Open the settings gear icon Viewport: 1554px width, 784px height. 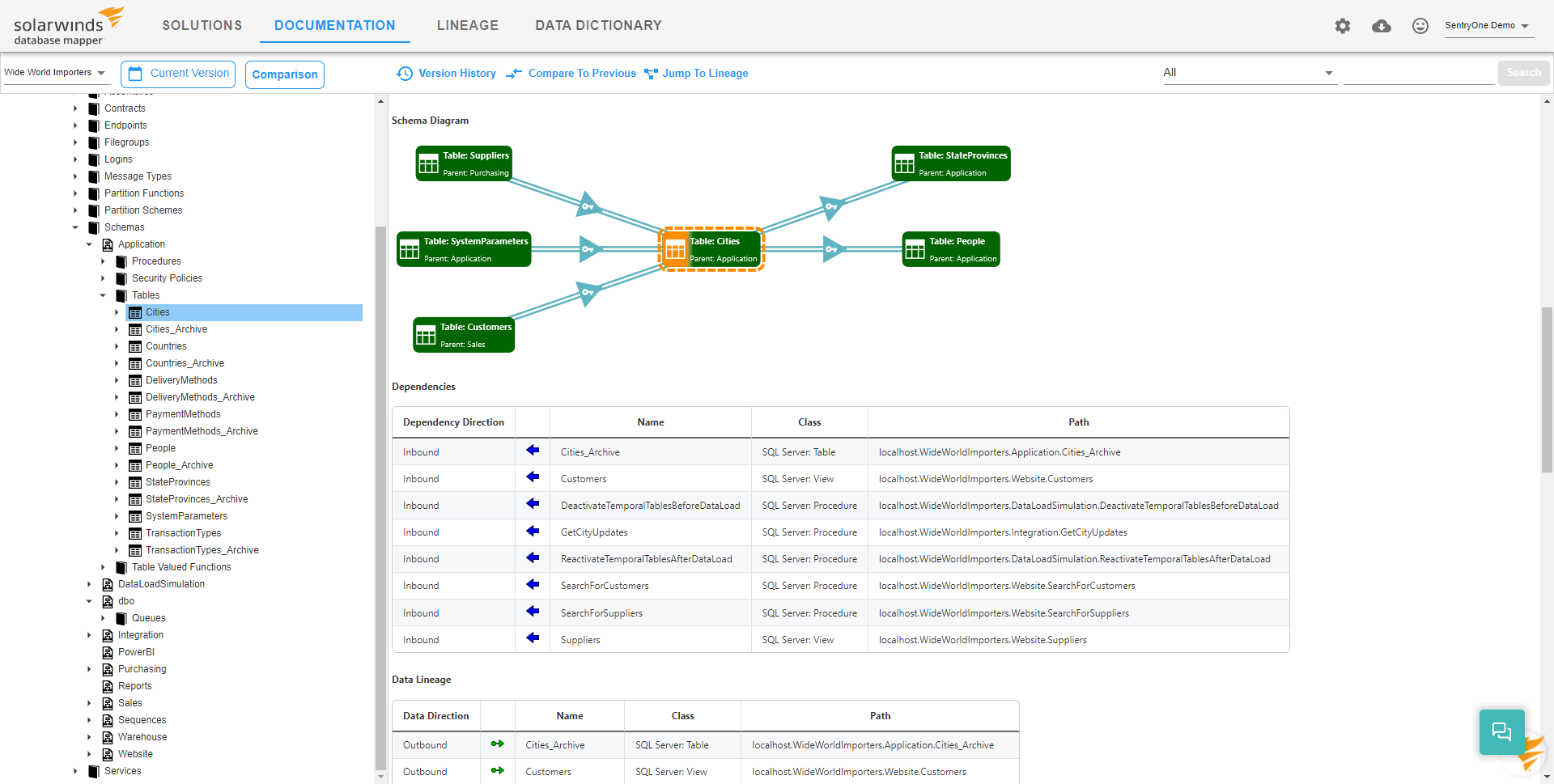pos(1343,26)
